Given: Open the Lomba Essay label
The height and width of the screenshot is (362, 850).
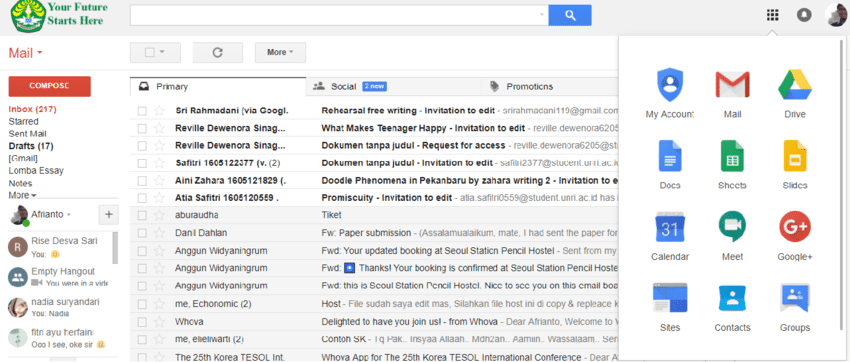Looking at the screenshot, I should pos(36,171).
